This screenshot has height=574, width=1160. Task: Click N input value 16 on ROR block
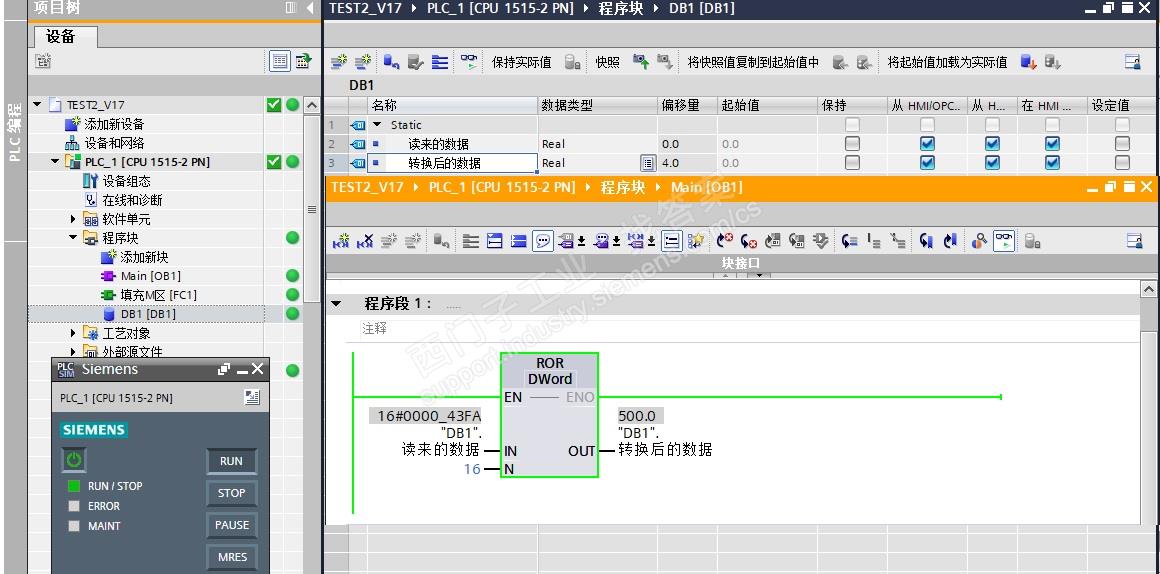(x=472, y=469)
